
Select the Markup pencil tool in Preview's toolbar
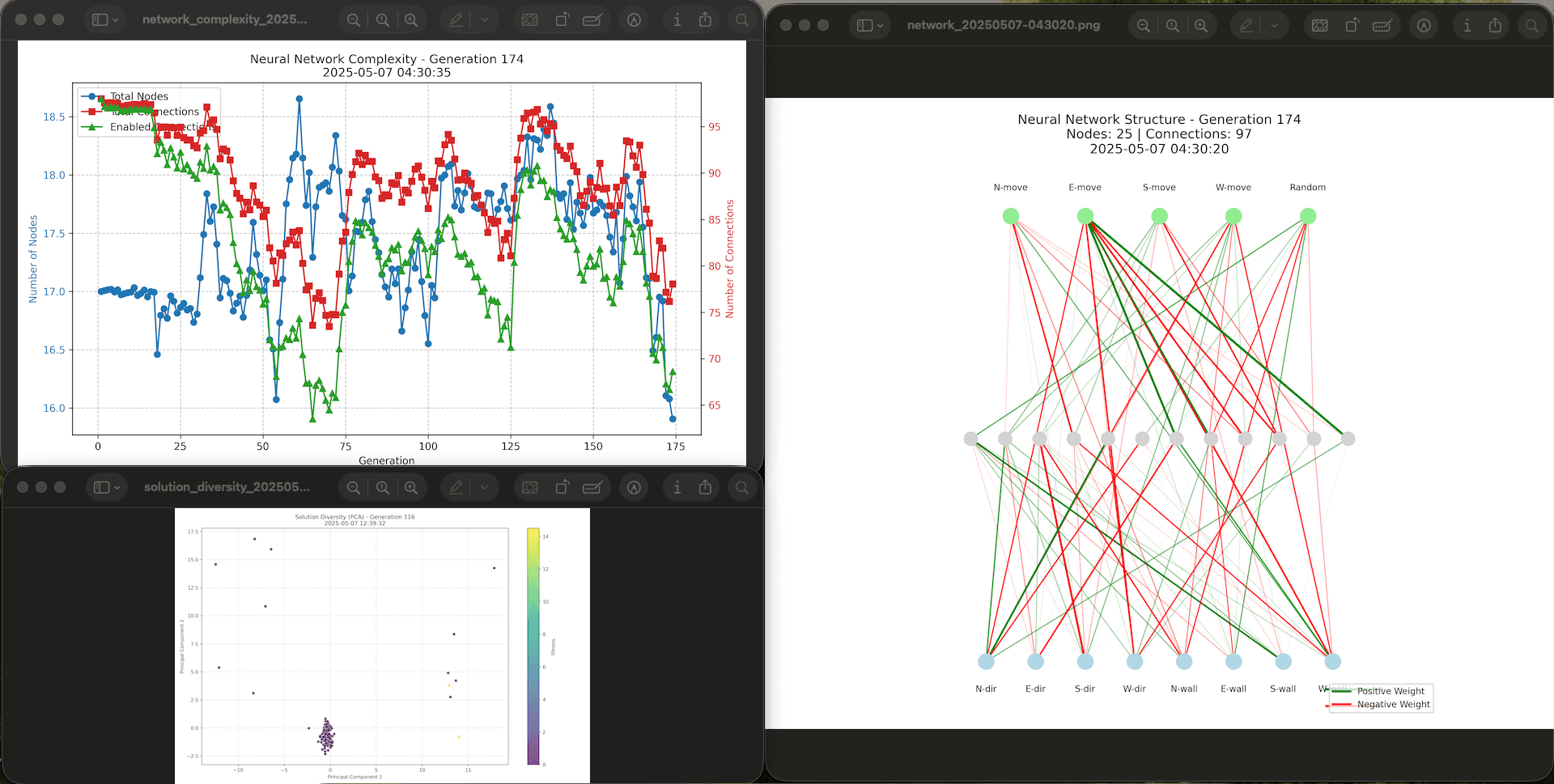pyautogui.click(x=457, y=19)
